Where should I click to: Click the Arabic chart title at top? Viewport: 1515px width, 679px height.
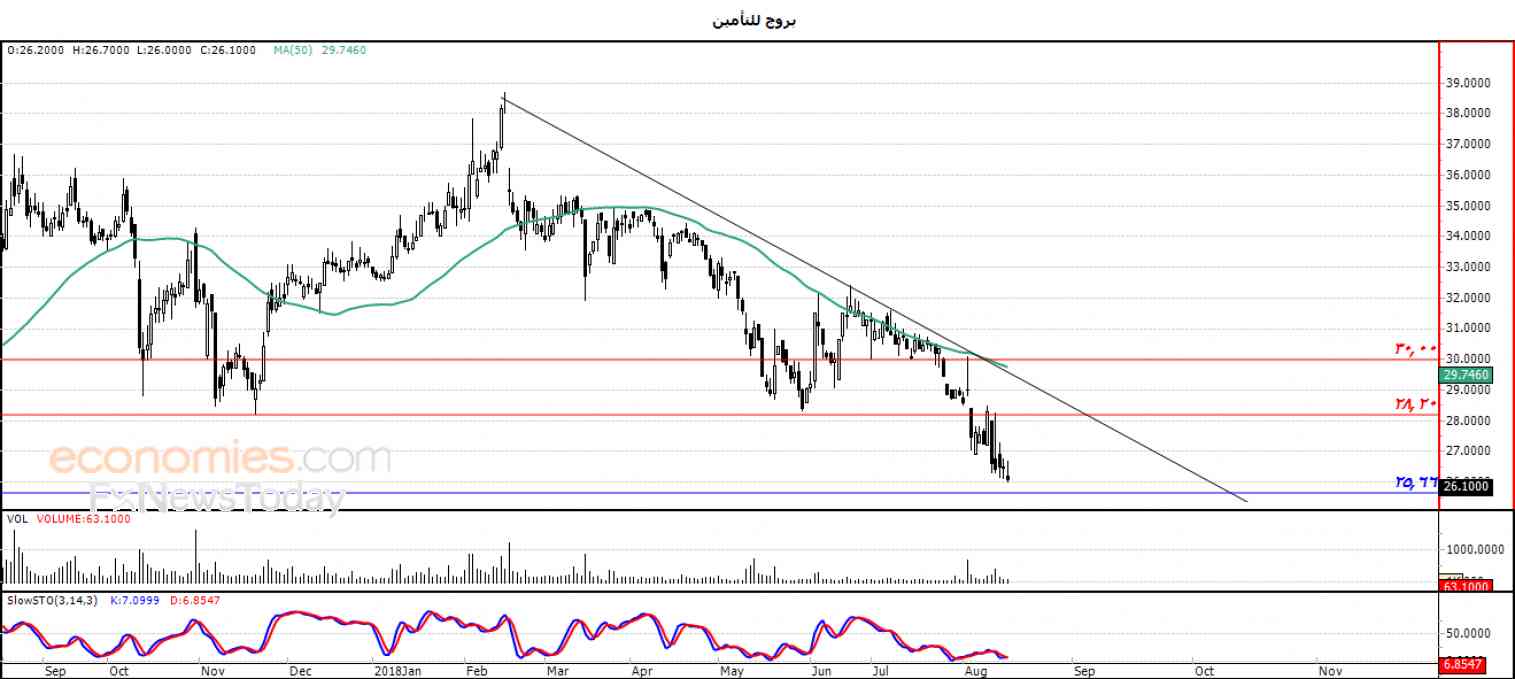tap(755, 20)
